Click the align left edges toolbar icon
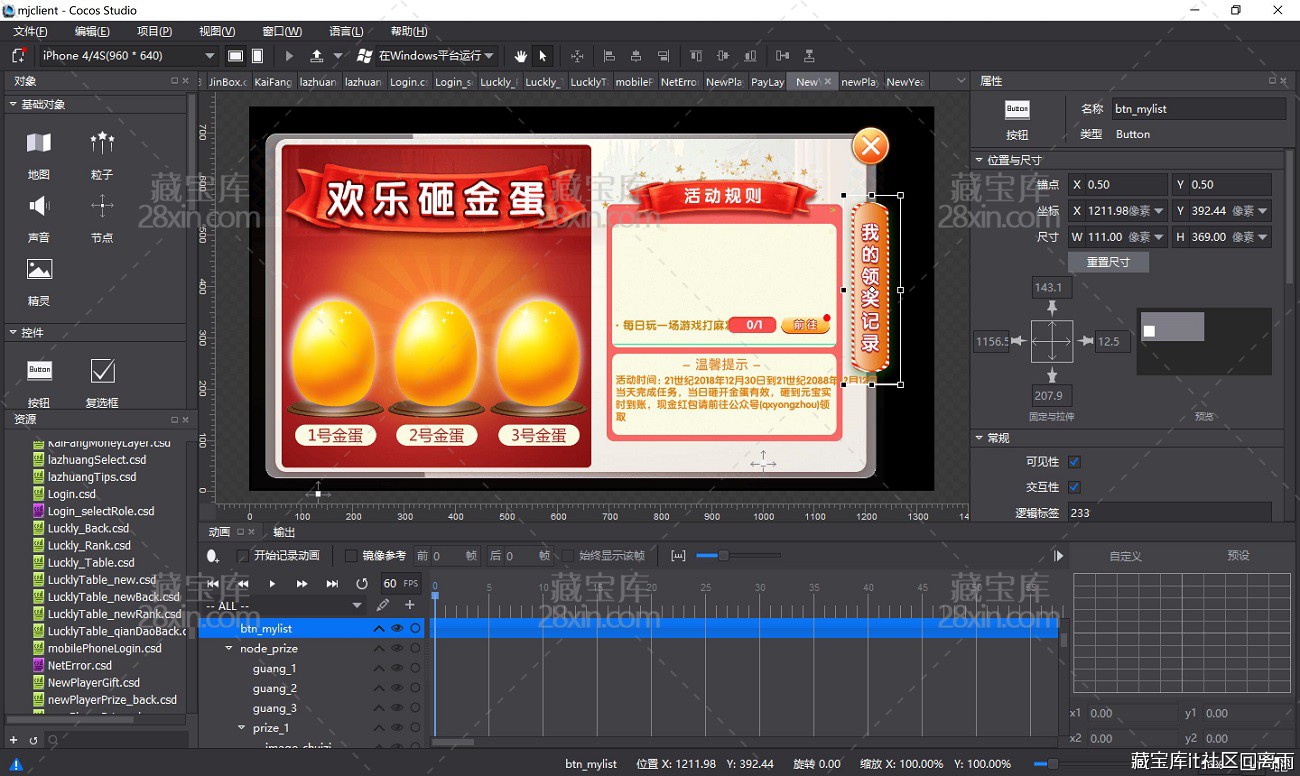The image size is (1300, 776). pyautogui.click(x=608, y=56)
